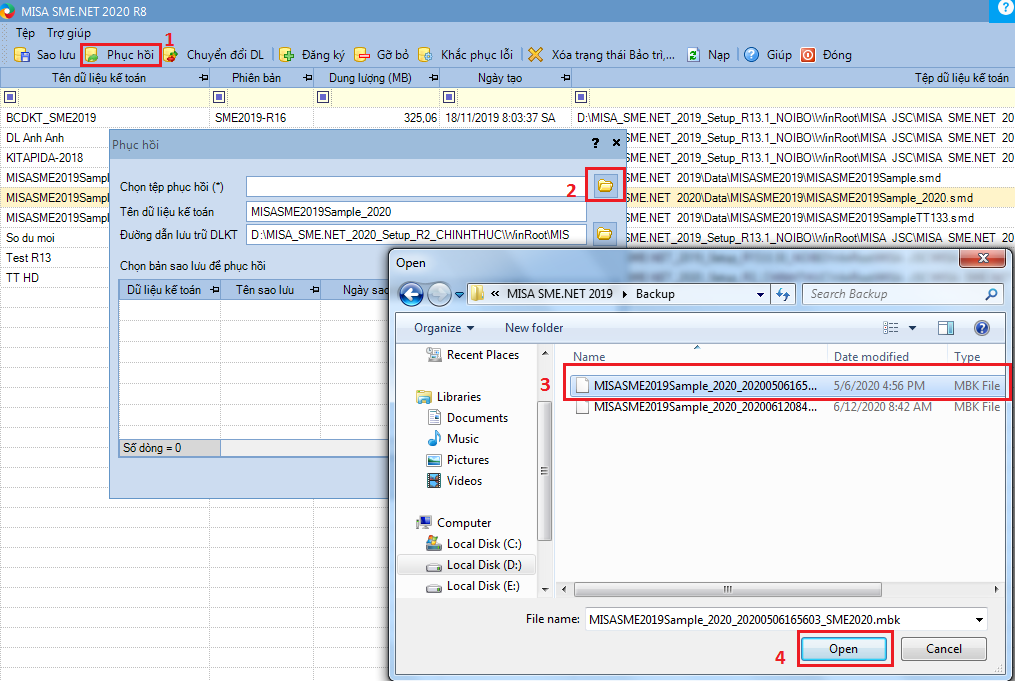1015x681 pixels.
Task: Expand the address bar path dropdown
Action: [760, 295]
